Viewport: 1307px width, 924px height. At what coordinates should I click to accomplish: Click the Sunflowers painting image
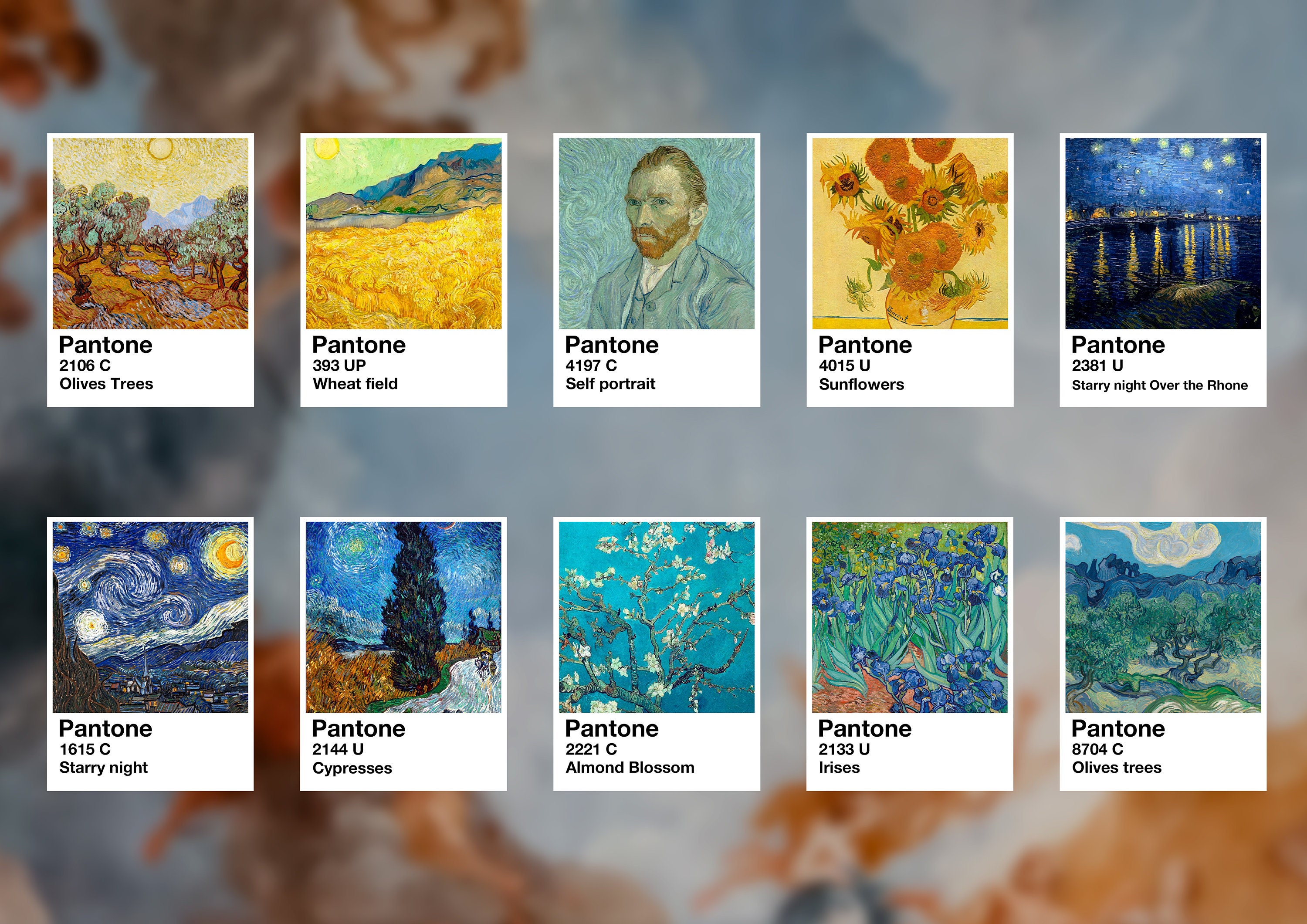coord(910,234)
